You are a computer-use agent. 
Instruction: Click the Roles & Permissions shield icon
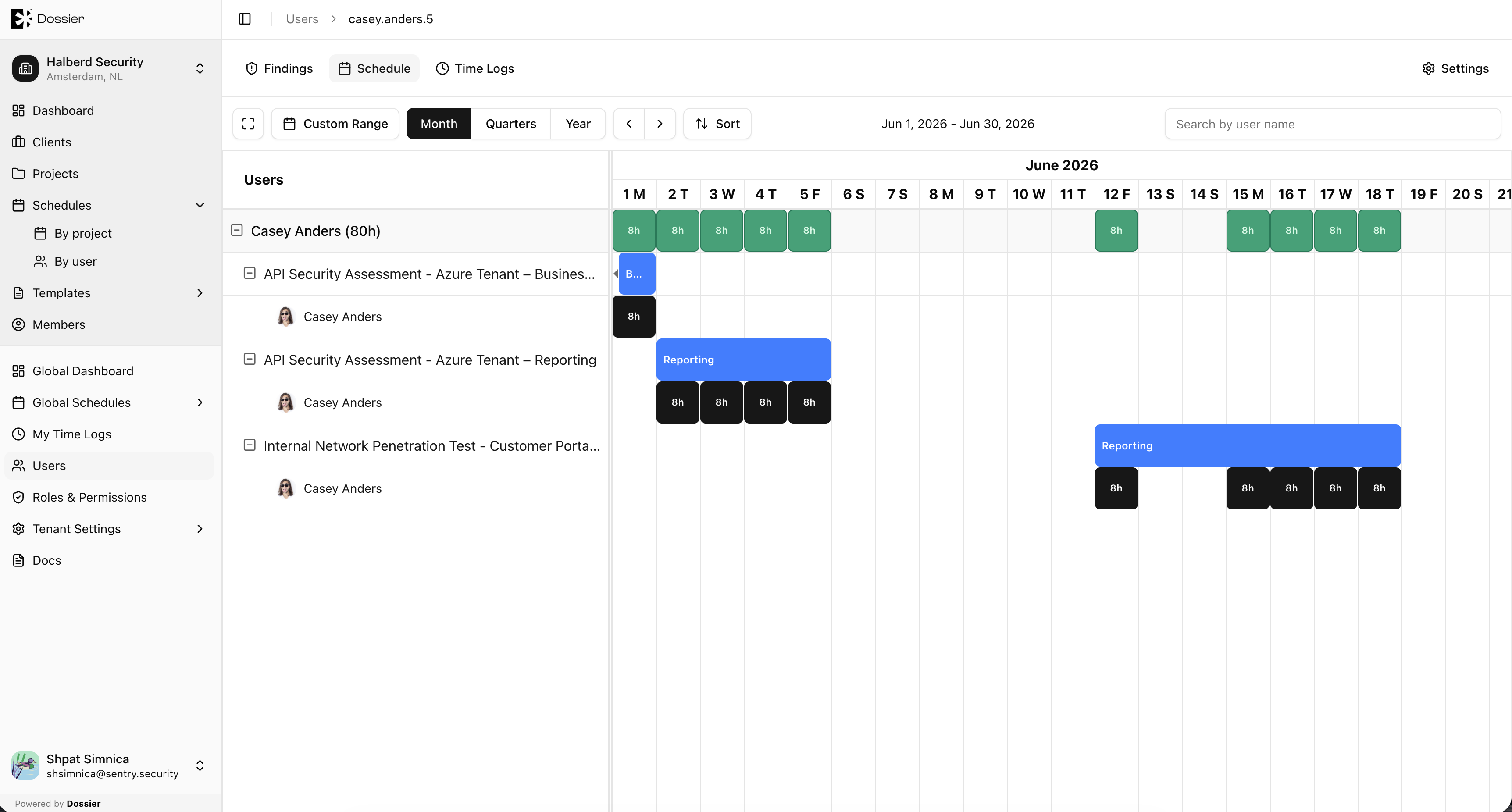pos(19,498)
